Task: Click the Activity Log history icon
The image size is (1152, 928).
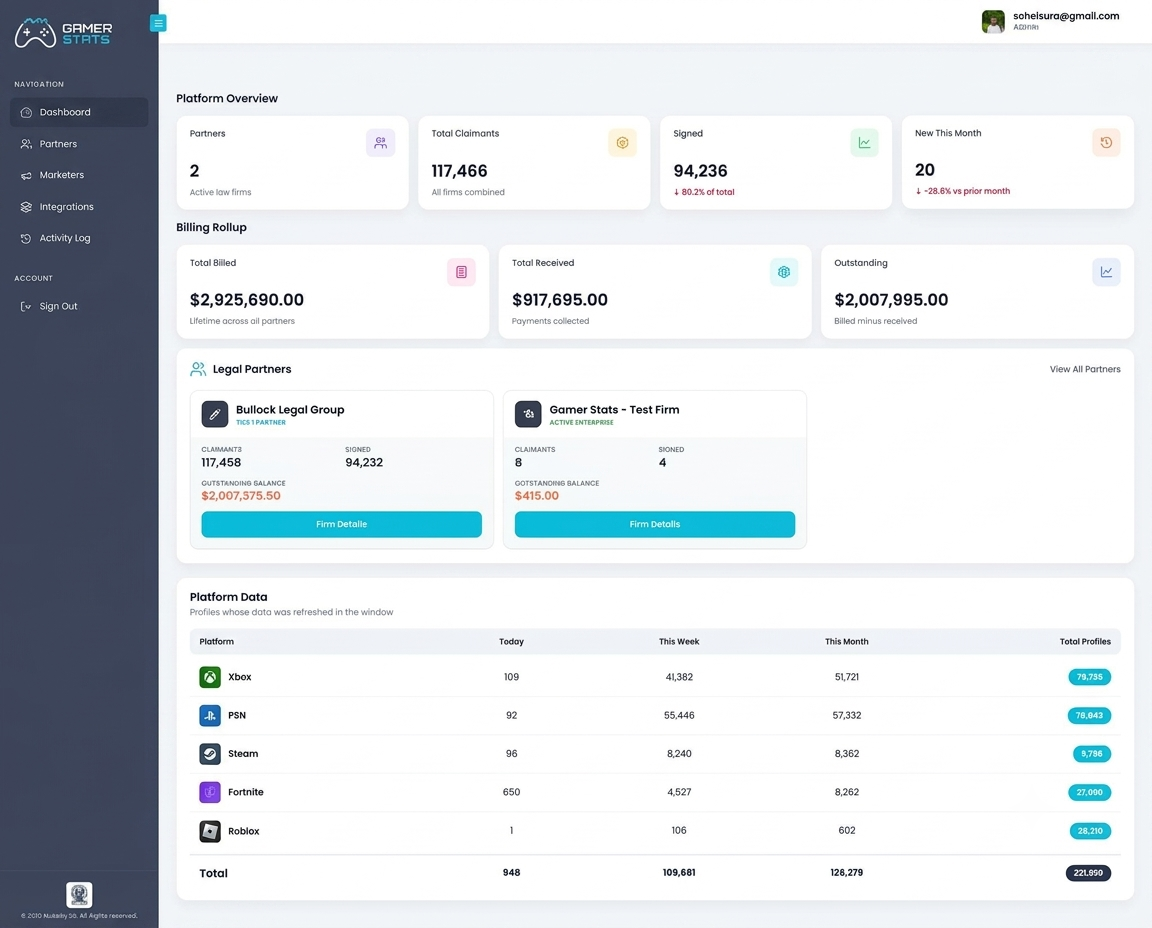Action: [26, 238]
